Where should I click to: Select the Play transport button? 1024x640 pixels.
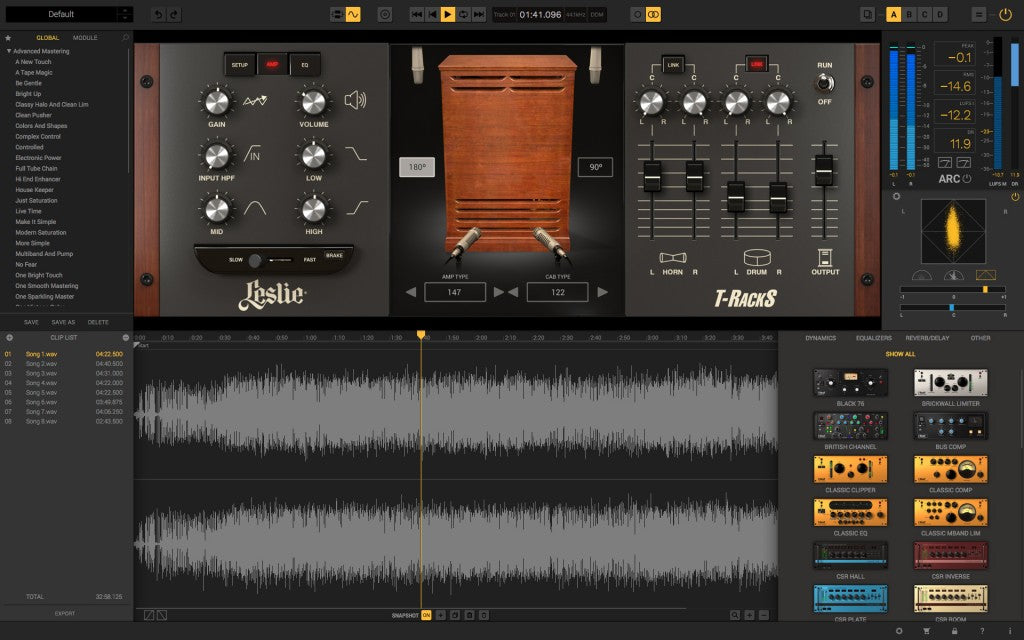tap(448, 14)
